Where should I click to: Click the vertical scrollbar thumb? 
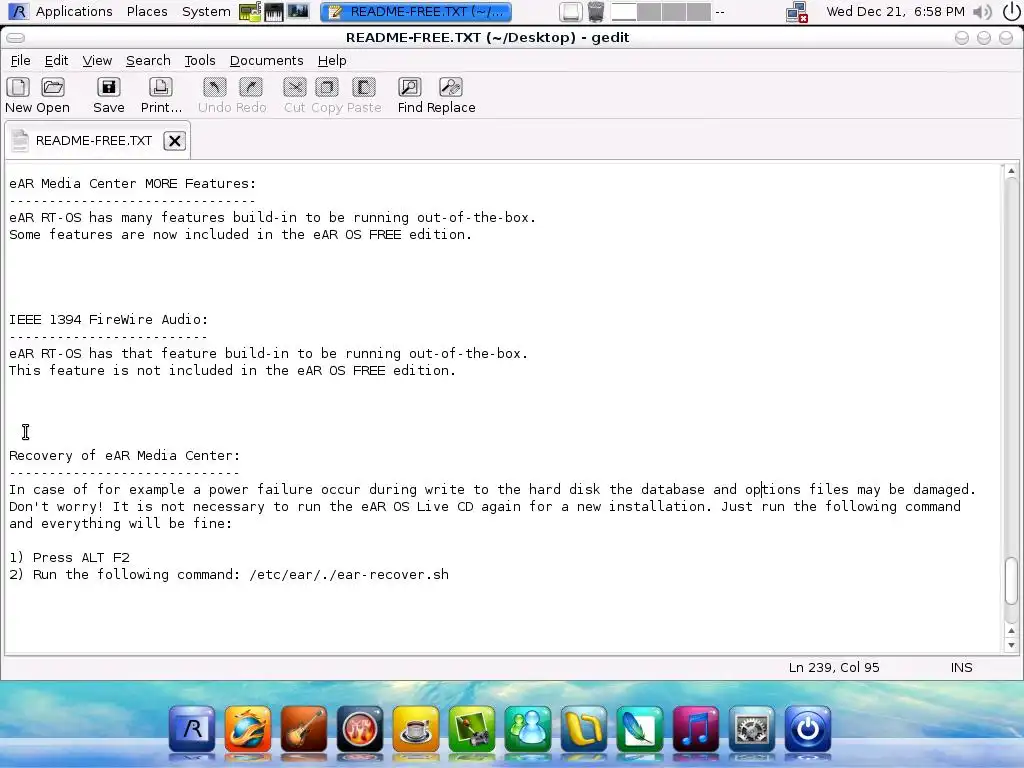tap(1011, 581)
